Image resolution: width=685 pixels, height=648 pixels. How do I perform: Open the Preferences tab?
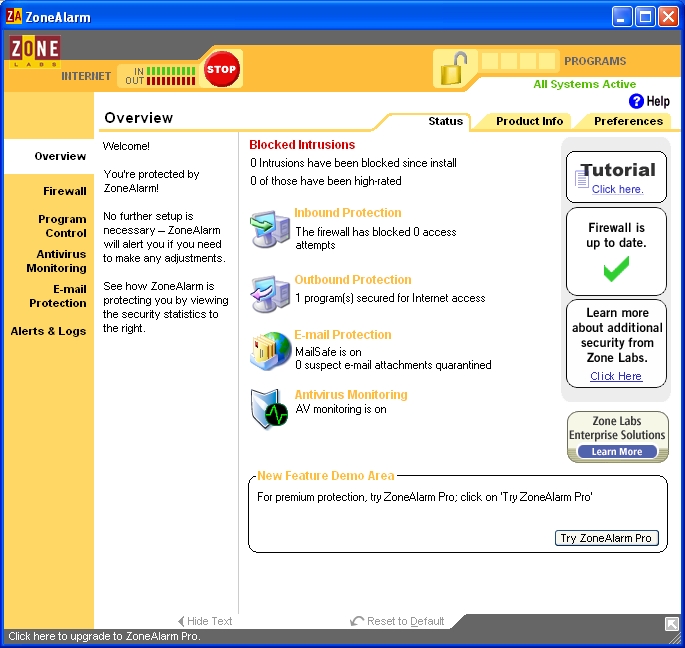click(x=628, y=121)
